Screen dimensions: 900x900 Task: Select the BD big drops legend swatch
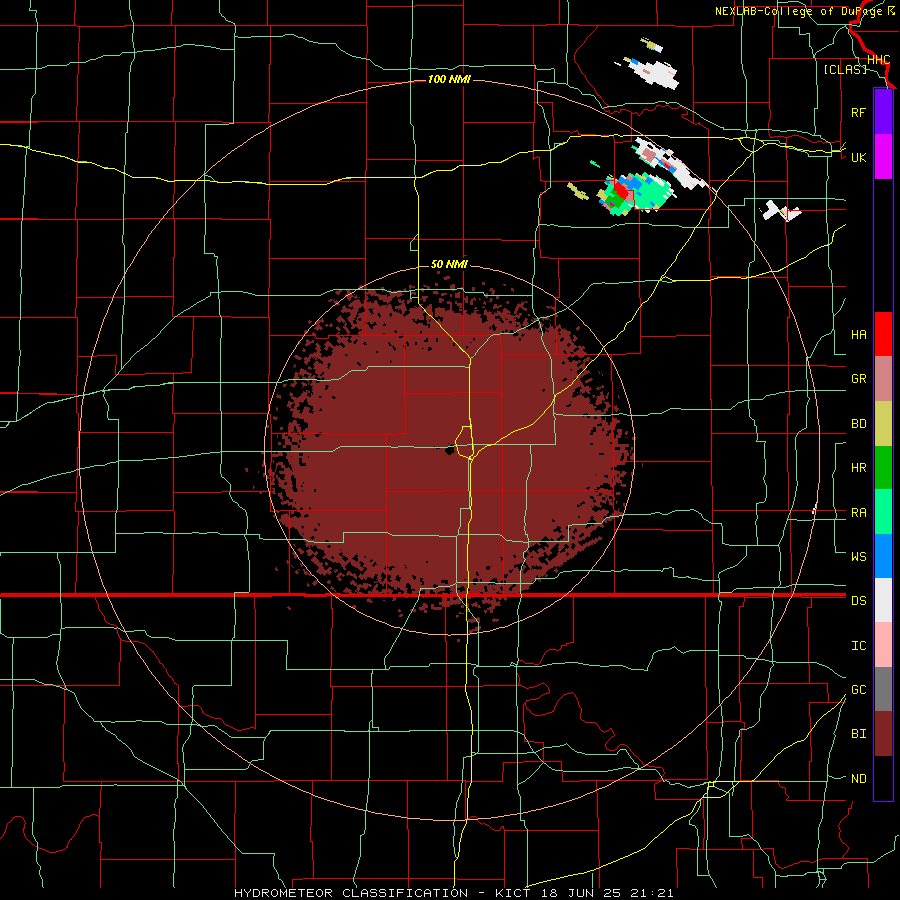(x=883, y=423)
